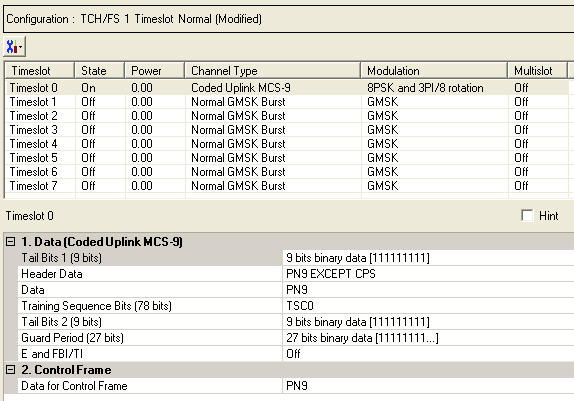The image size is (574, 401).
Task: Sort by the Timeslot column header
Action: (40, 71)
